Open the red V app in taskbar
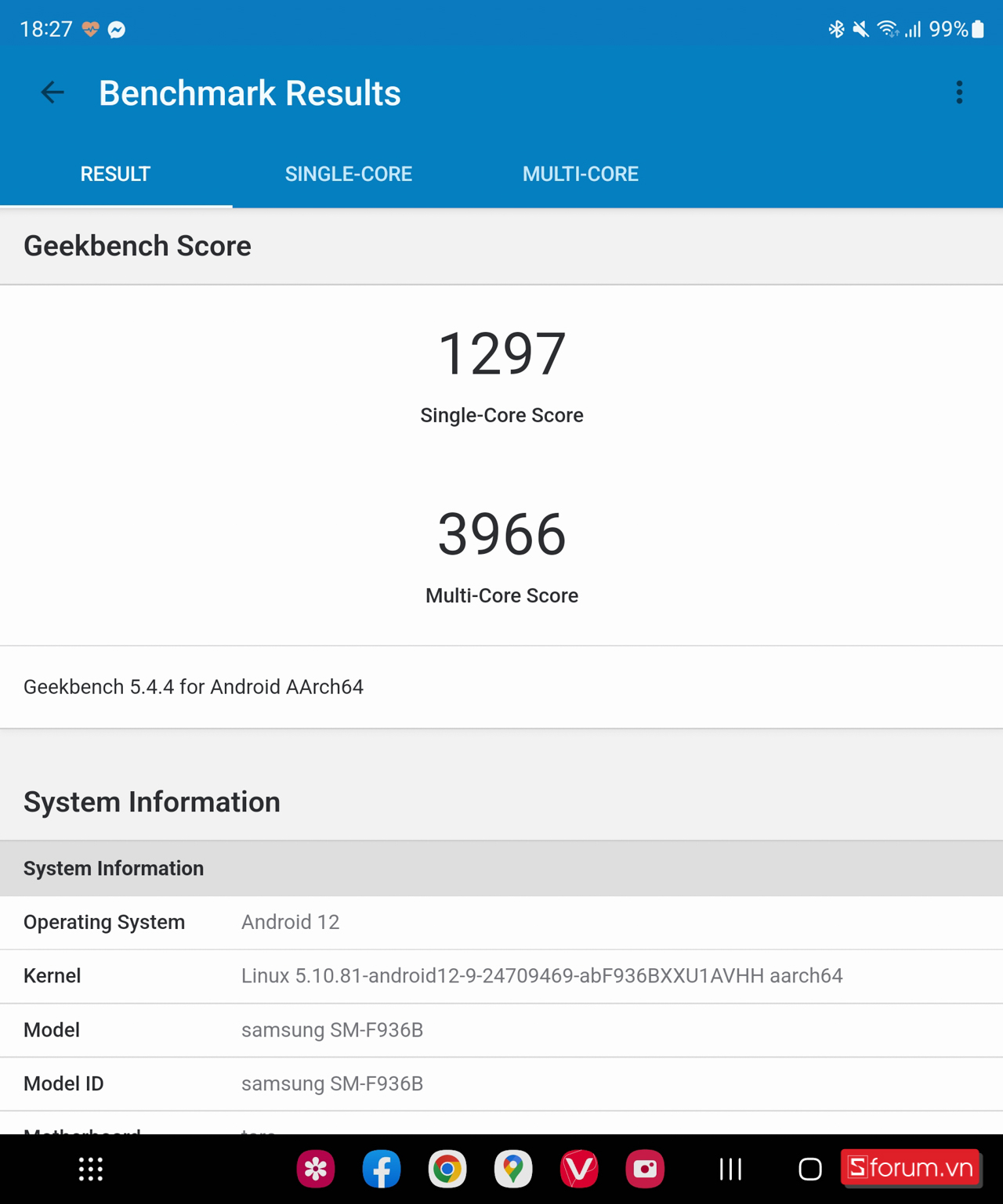The image size is (1003, 1204). 579,1169
